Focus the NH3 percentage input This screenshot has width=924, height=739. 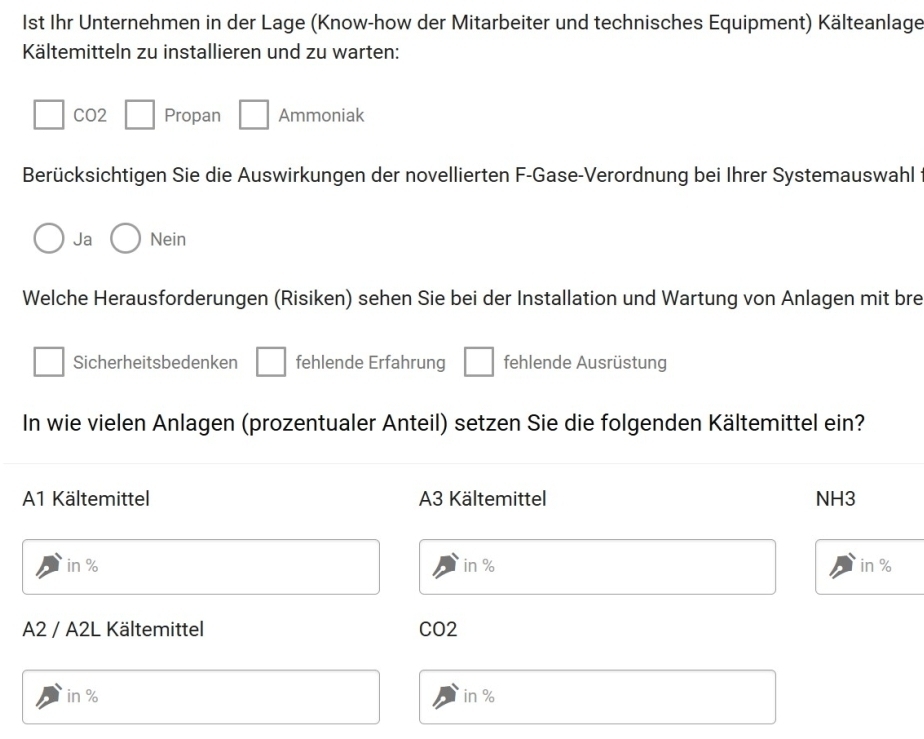click(870, 567)
